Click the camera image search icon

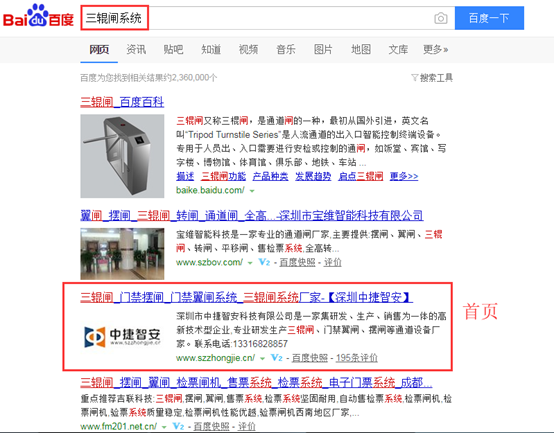click(x=441, y=18)
